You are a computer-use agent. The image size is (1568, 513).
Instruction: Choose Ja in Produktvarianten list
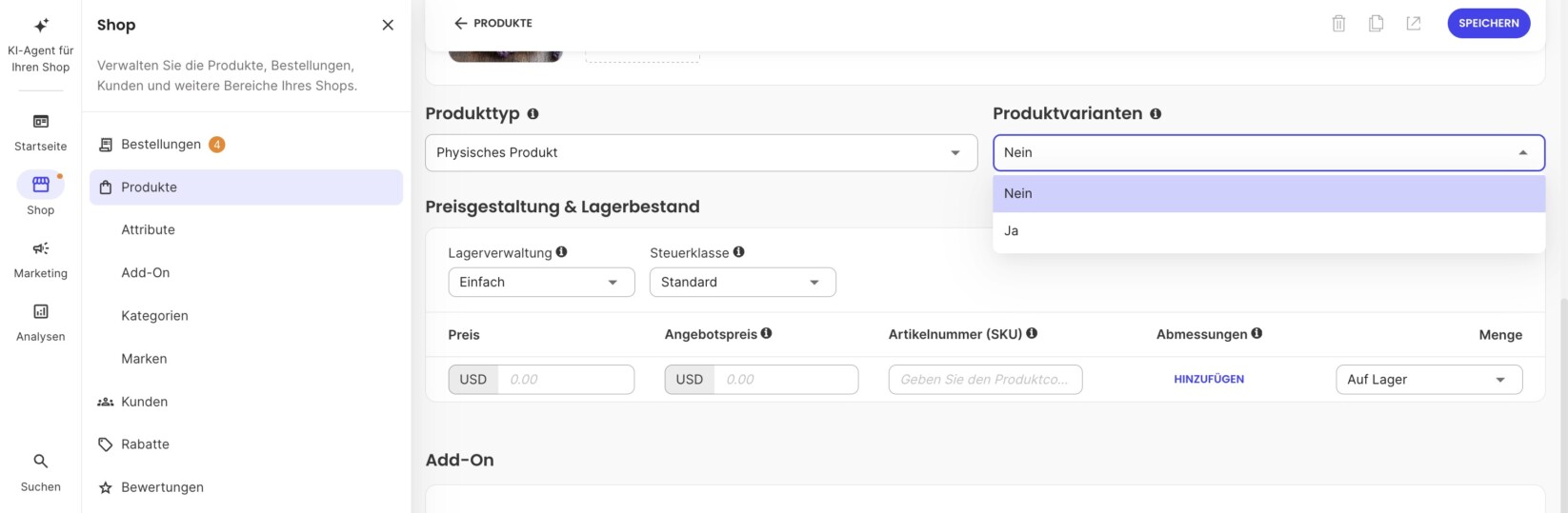click(1269, 230)
